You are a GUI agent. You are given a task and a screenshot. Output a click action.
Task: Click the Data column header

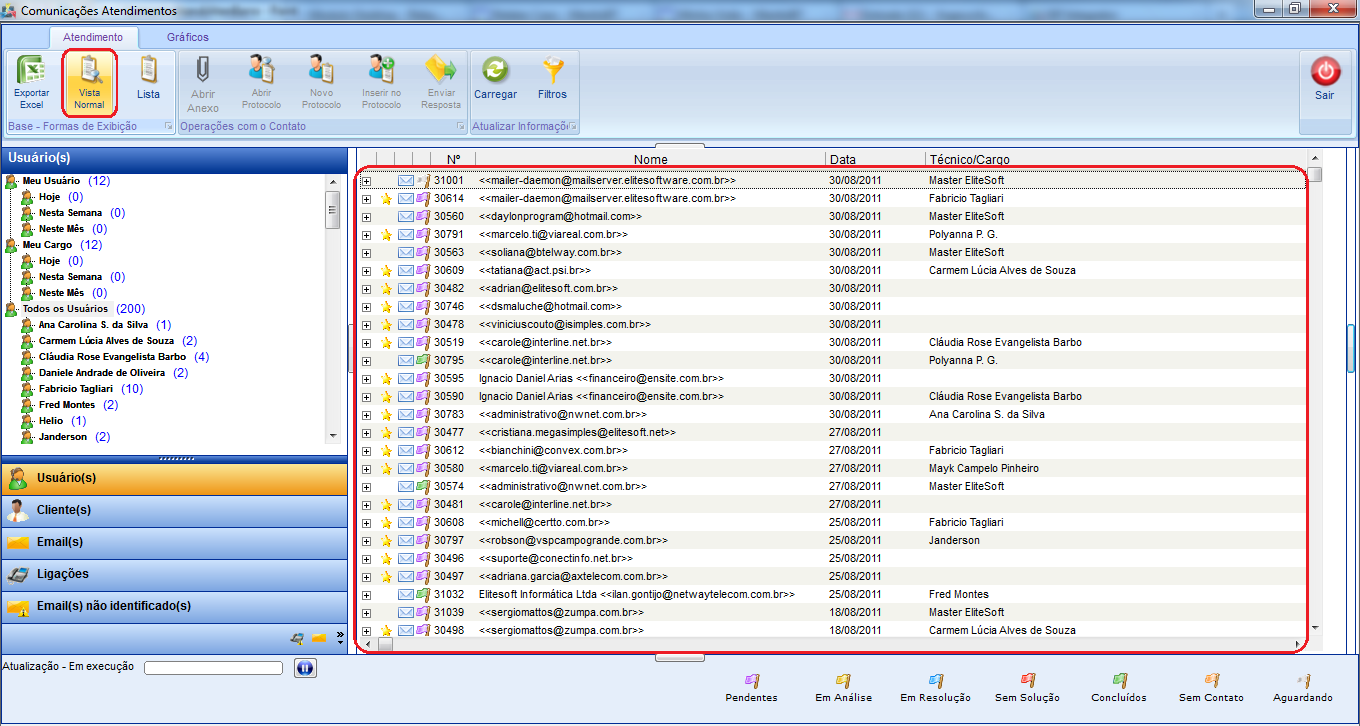click(842, 159)
